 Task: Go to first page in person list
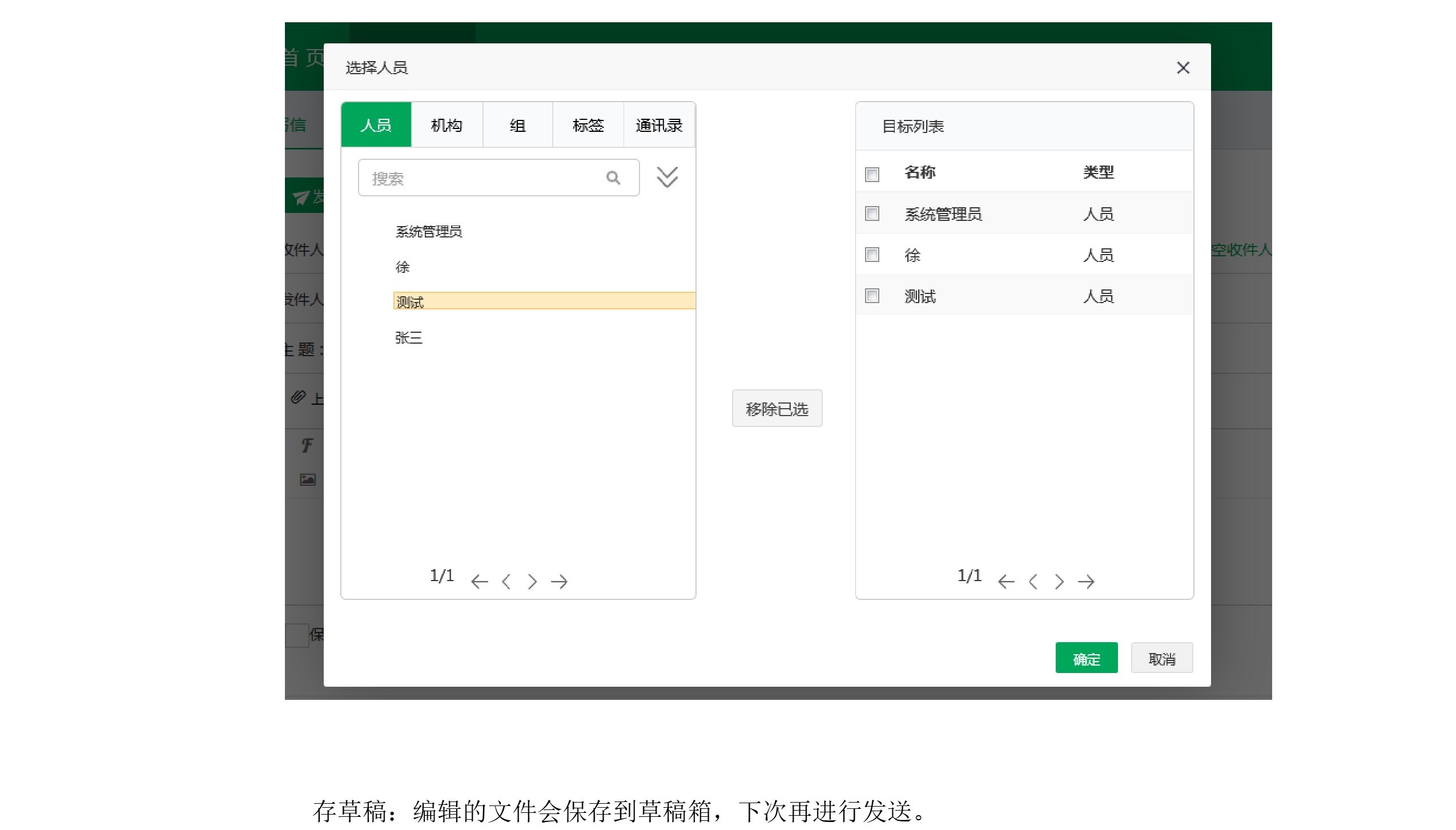coord(479,582)
